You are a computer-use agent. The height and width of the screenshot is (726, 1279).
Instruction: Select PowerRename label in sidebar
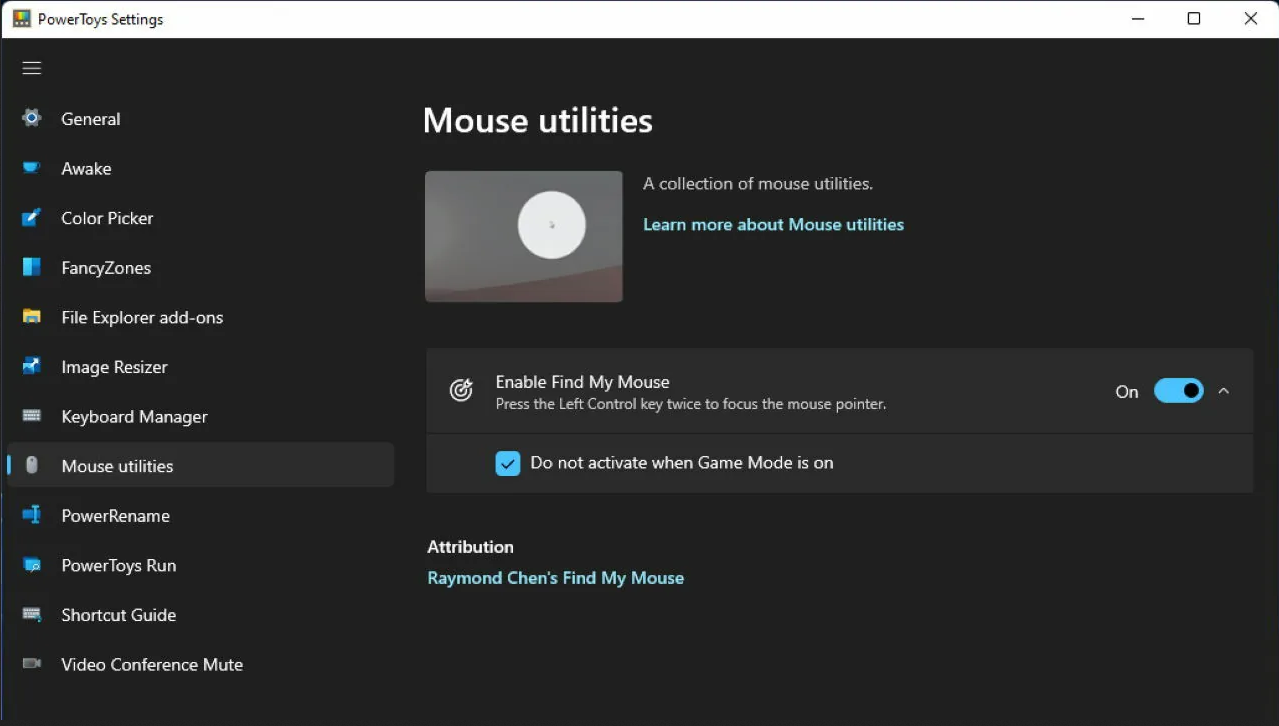(115, 516)
